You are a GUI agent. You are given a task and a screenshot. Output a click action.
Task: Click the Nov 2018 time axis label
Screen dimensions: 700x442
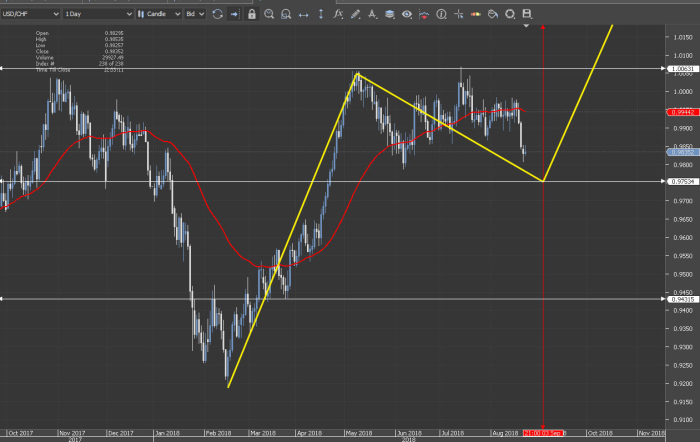(652, 433)
